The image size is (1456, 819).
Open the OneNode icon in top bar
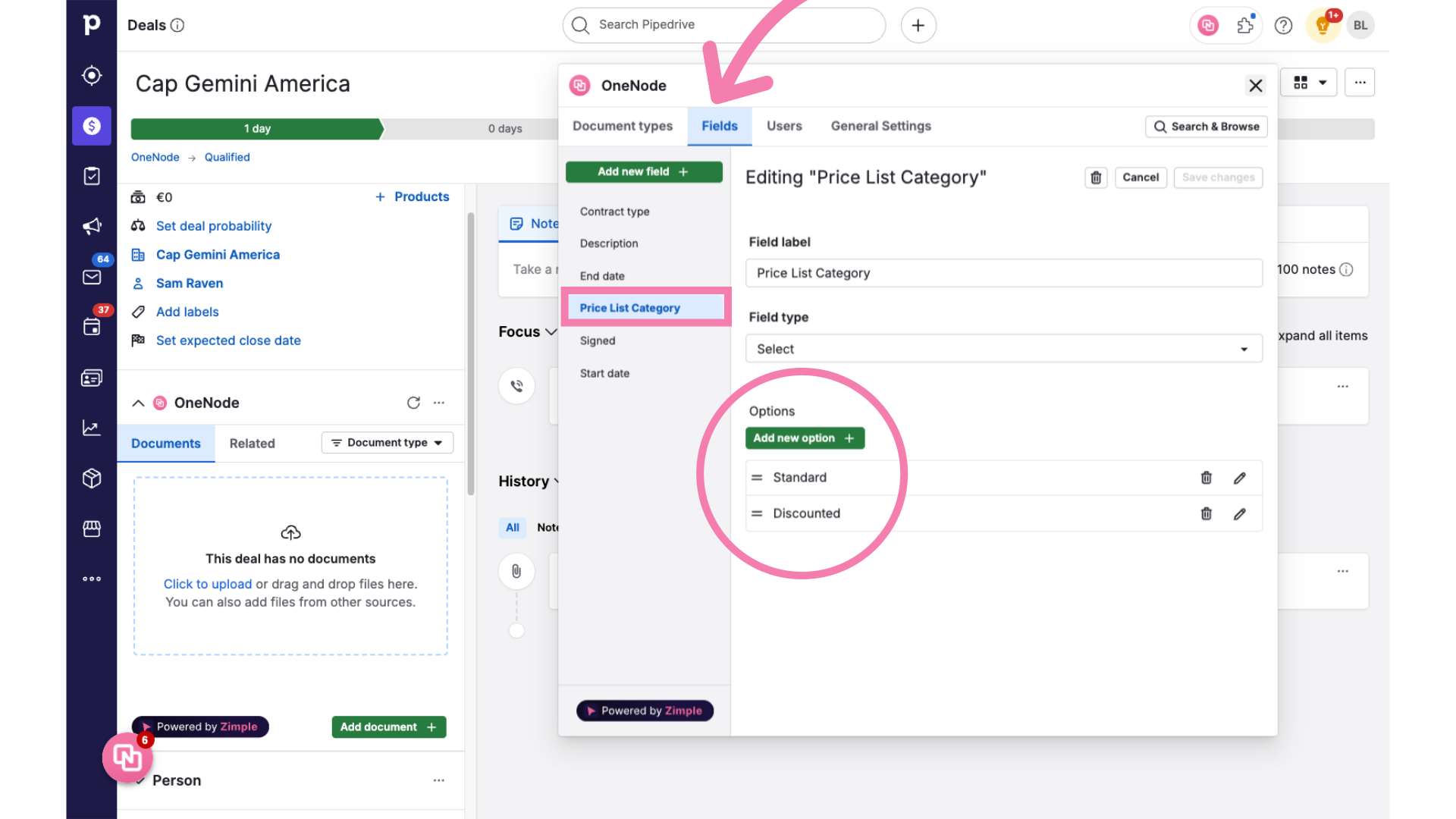[x=1208, y=25]
